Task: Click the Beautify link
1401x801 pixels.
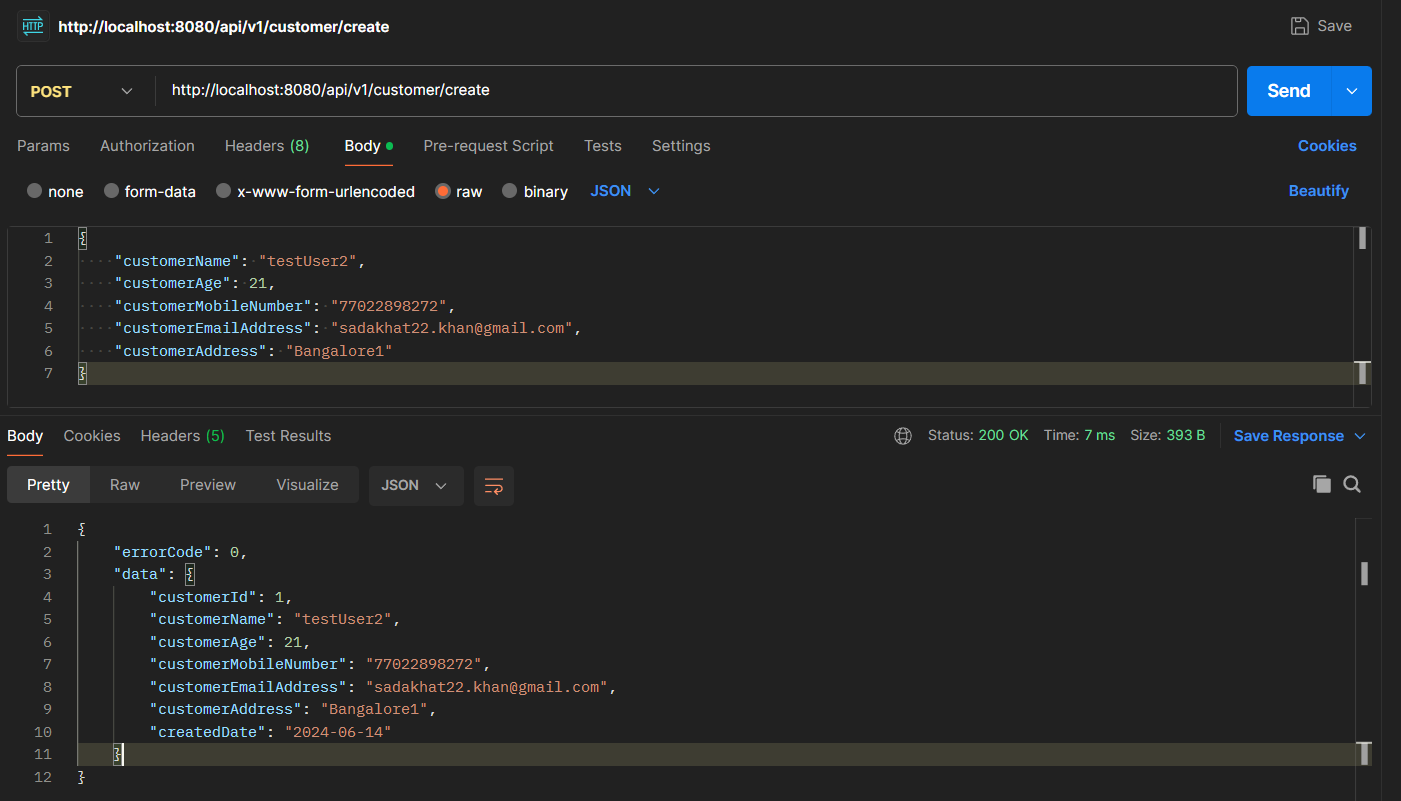Action: [x=1318, y=191]
